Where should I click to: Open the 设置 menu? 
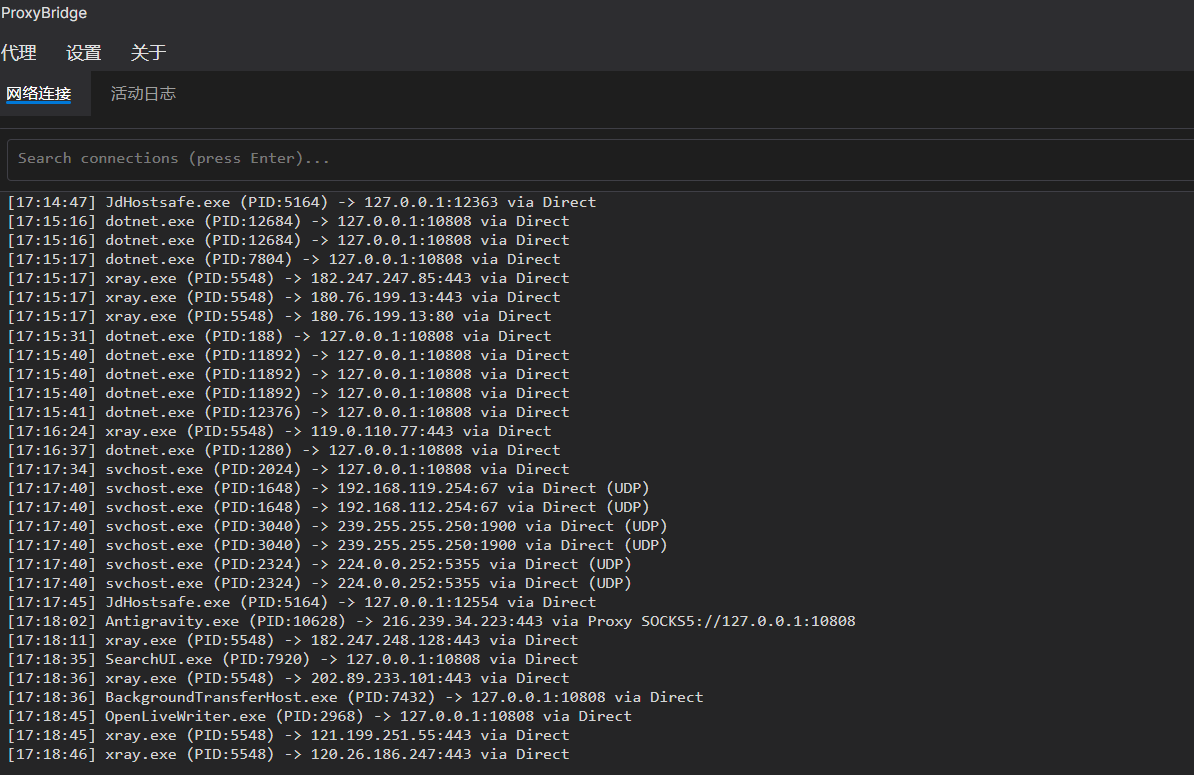point(84,53)
